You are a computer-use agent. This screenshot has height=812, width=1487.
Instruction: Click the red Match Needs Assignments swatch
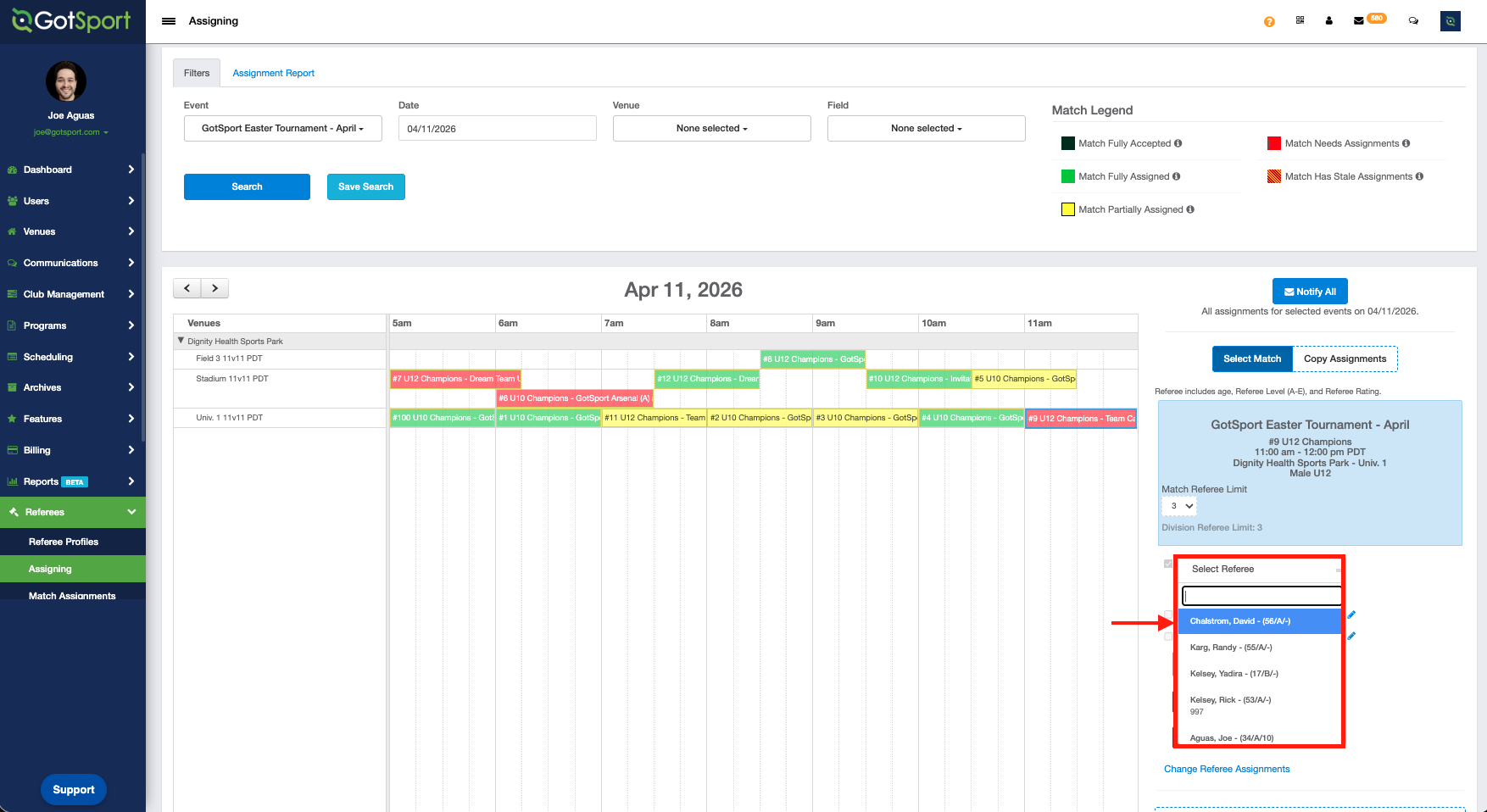1273,143
